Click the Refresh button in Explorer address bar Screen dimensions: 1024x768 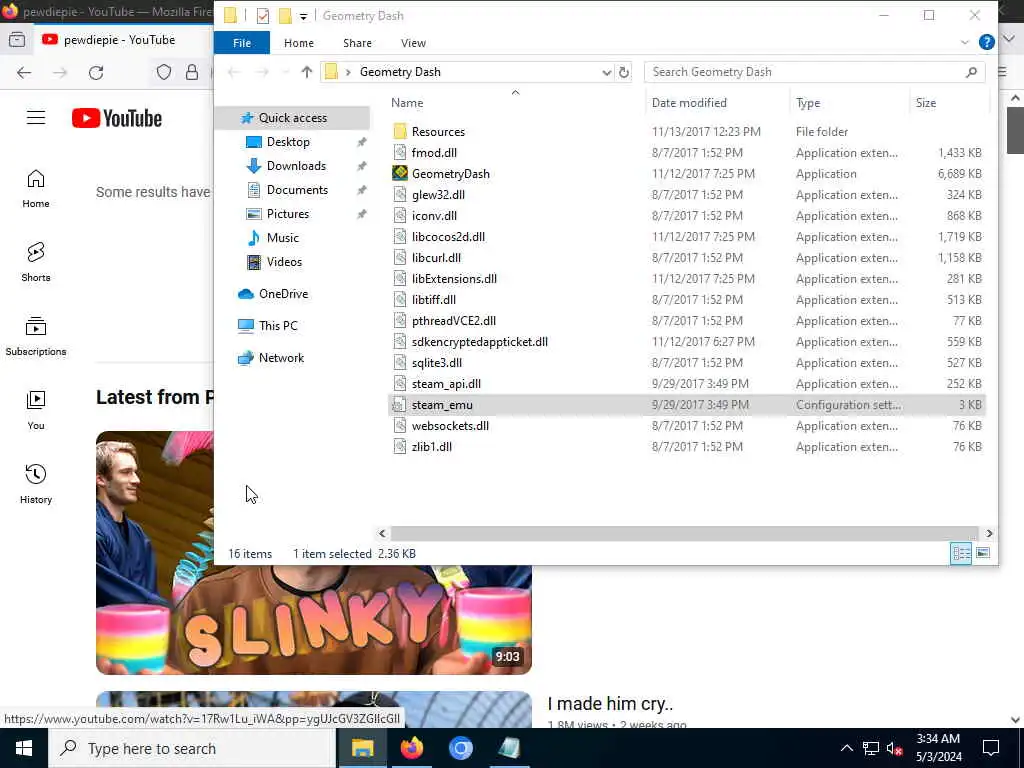point(624,72)
